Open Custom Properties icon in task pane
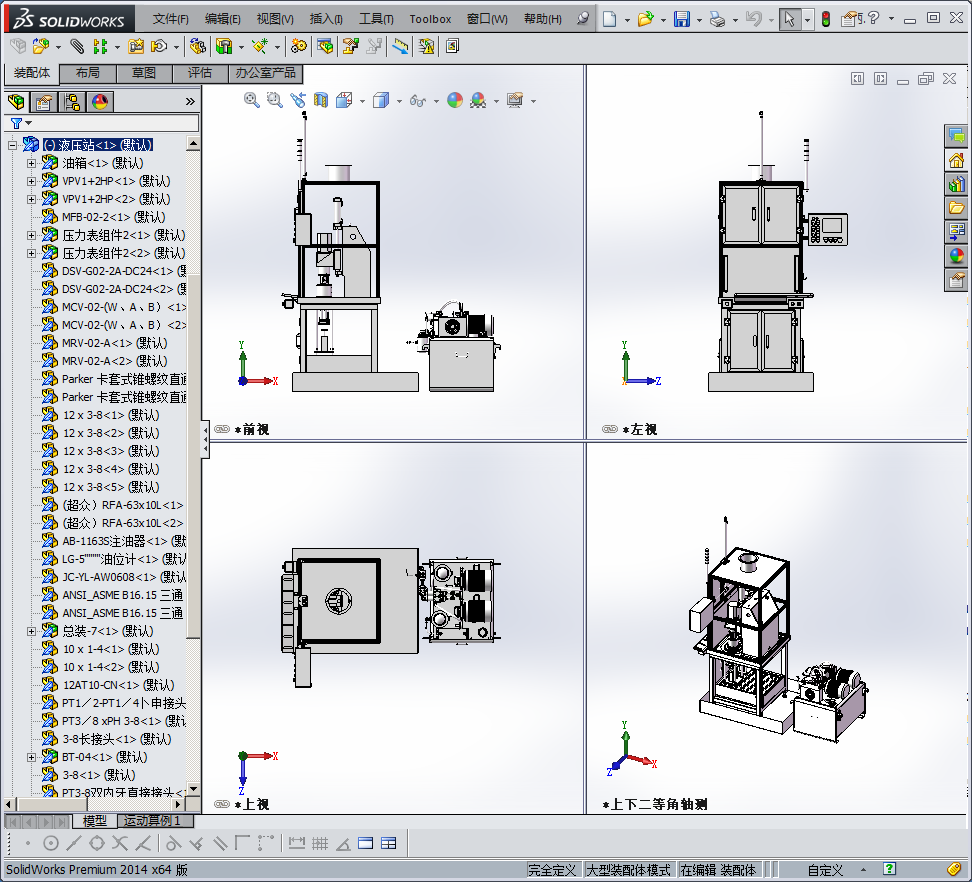Image resolution: width=972 pixels, height=882 pixels. pos(957,280)
